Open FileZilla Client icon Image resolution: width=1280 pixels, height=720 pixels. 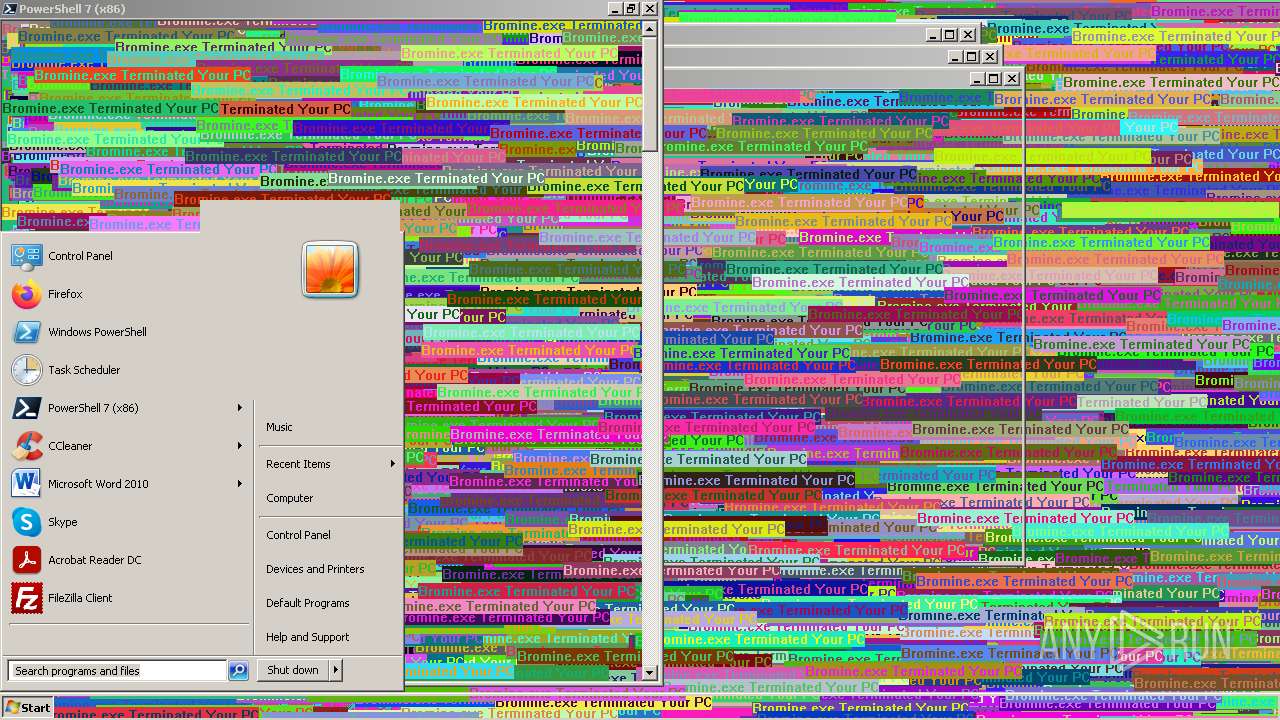[26, 598]
